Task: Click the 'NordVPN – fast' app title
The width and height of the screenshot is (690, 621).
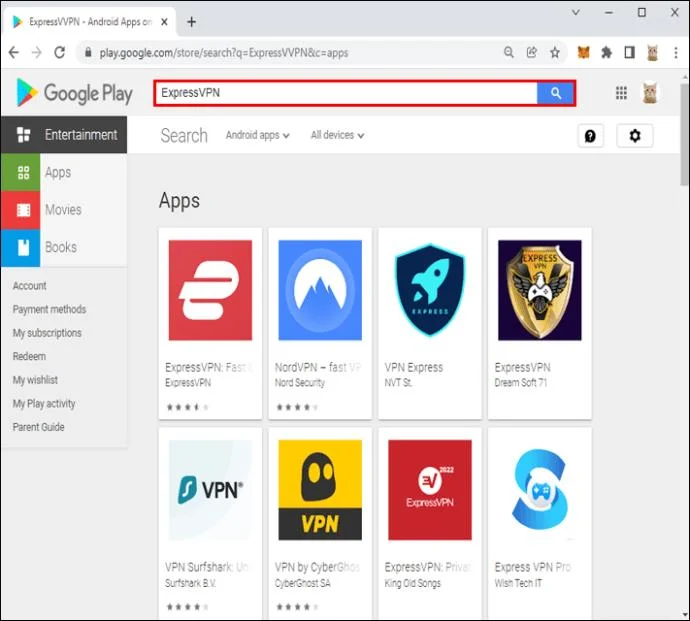Action: point(318,367)
